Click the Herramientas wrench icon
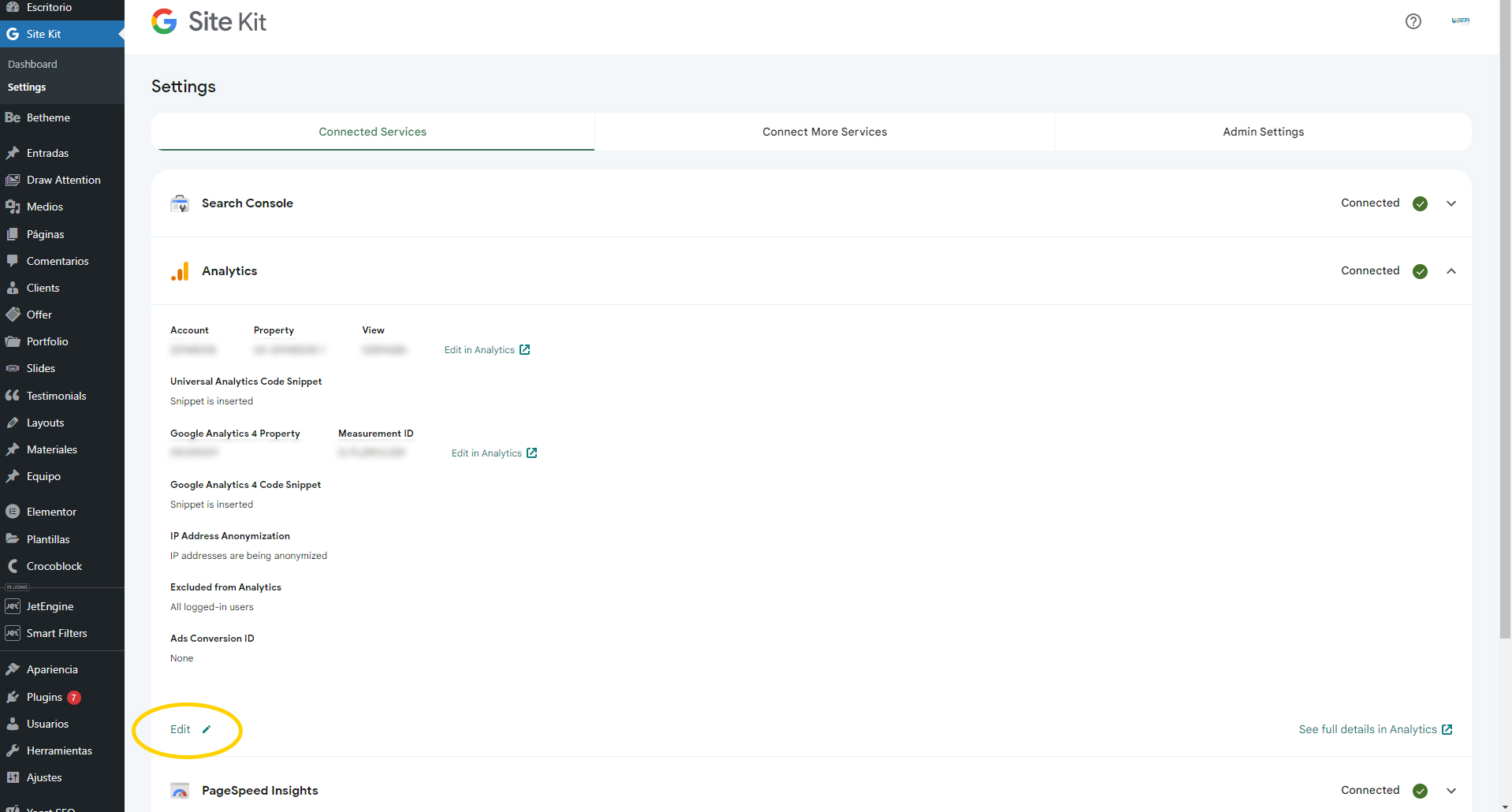This screenshot has height=812, width=1512. 13,751
